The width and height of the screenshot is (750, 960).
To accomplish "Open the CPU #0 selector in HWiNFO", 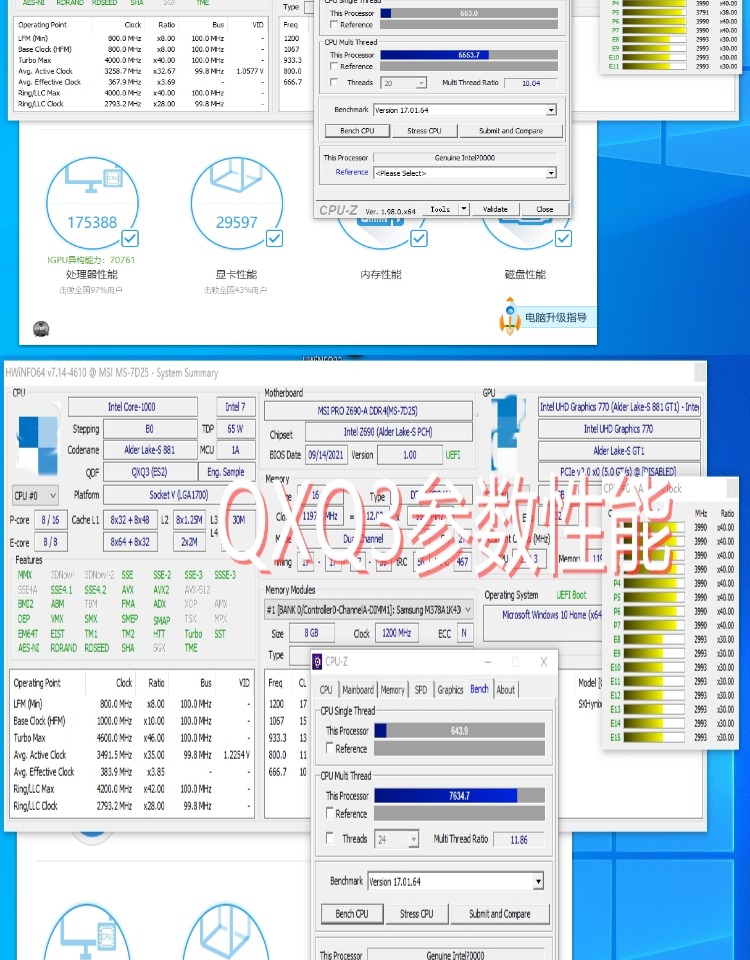I will [36, 495].
